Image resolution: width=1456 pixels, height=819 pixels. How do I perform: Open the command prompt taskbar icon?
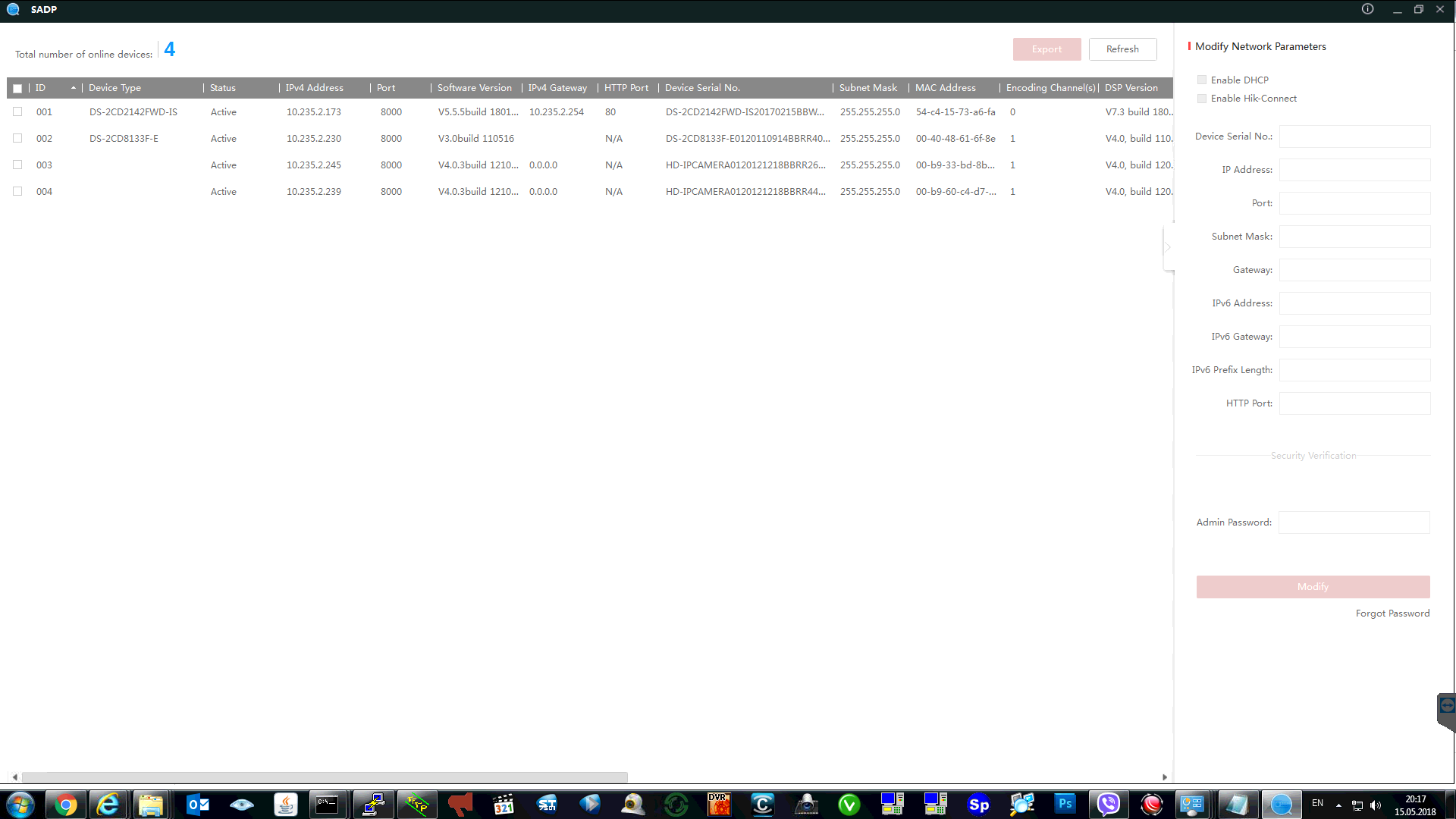click(x=328, y=805)
